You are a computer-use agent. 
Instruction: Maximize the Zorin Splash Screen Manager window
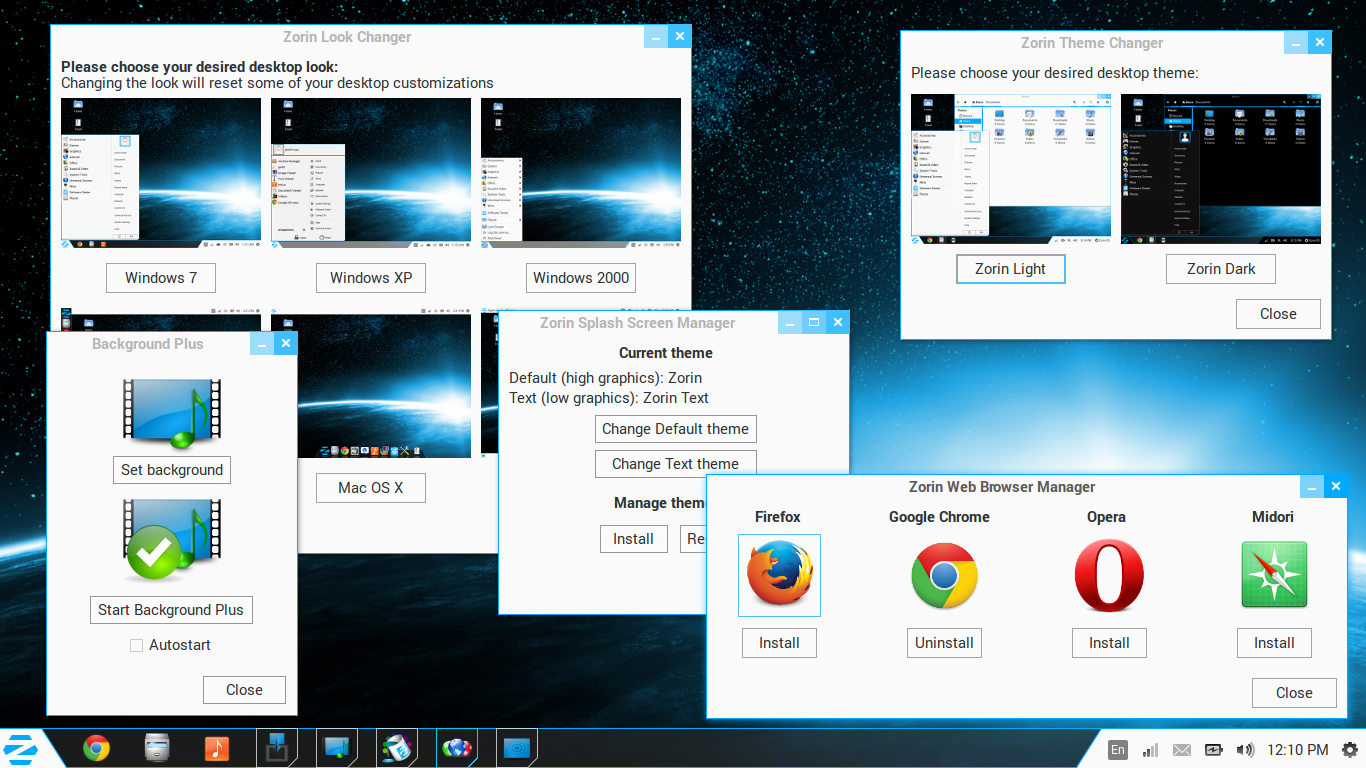pos(814,322)
